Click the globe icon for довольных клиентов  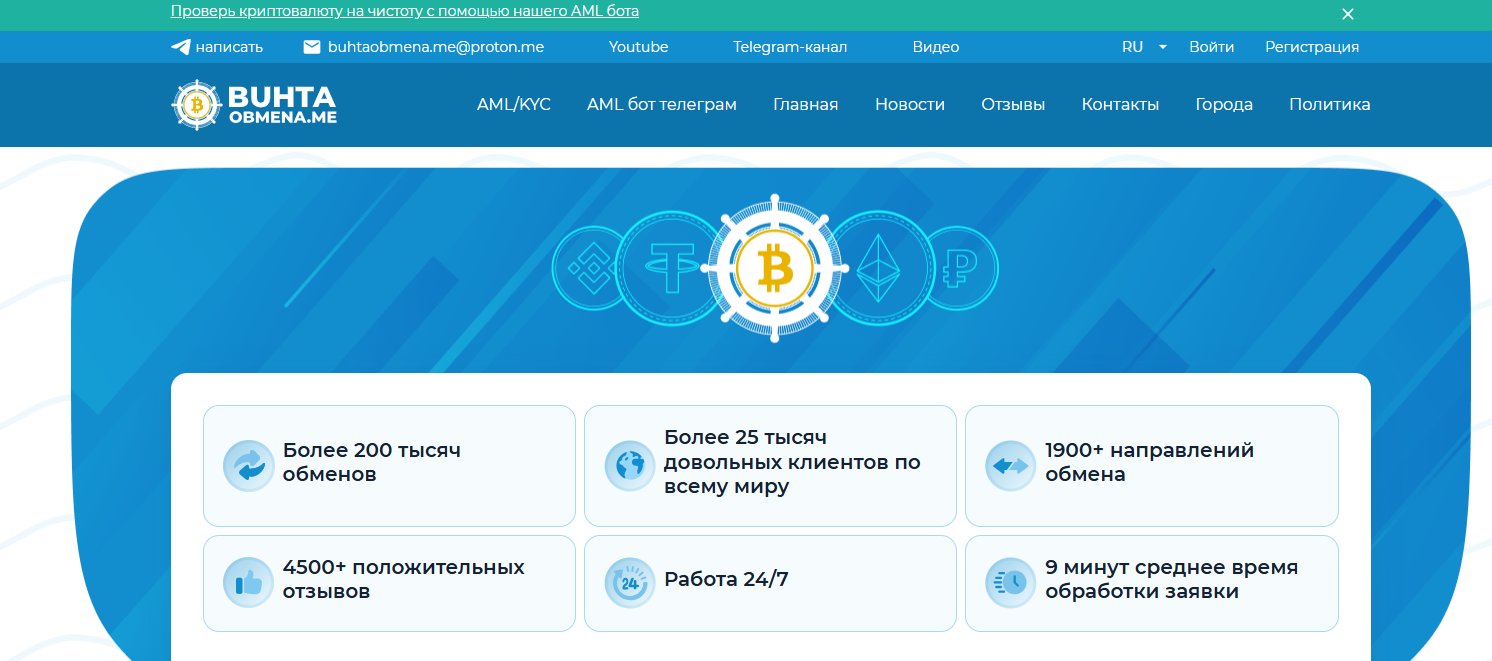[x=630, y=466]
